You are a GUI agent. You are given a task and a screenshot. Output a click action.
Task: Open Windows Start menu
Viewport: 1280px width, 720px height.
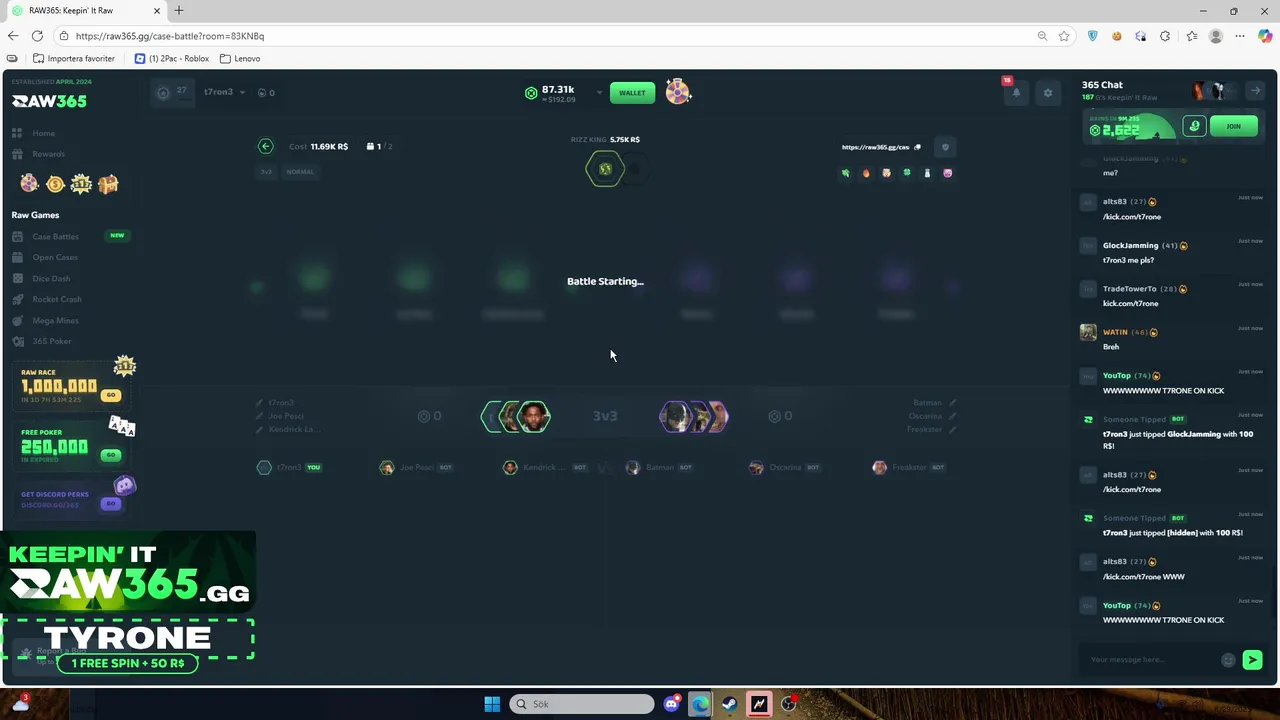pos(492,704)
